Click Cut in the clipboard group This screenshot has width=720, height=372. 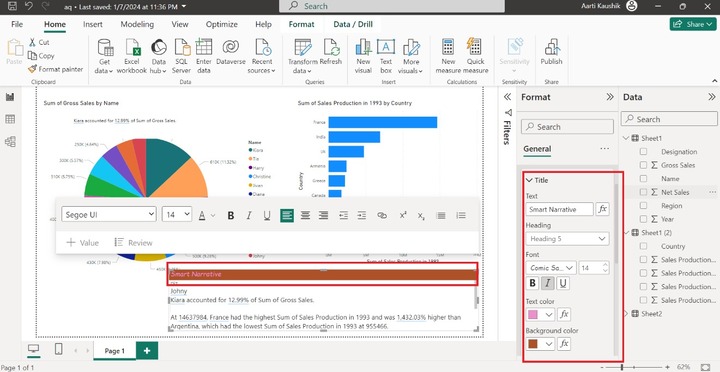(39, 42)
